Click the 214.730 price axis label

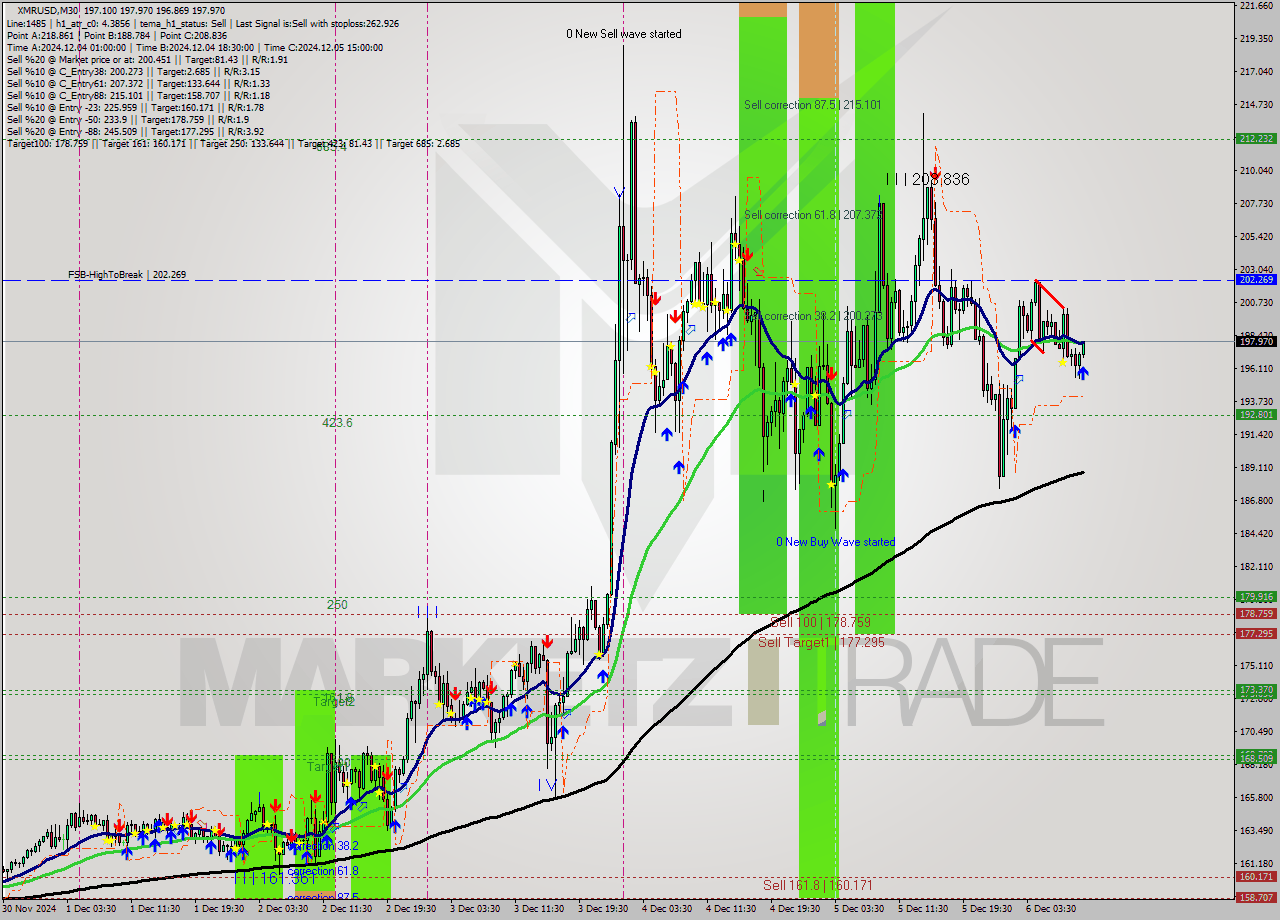pos(1256,105)
